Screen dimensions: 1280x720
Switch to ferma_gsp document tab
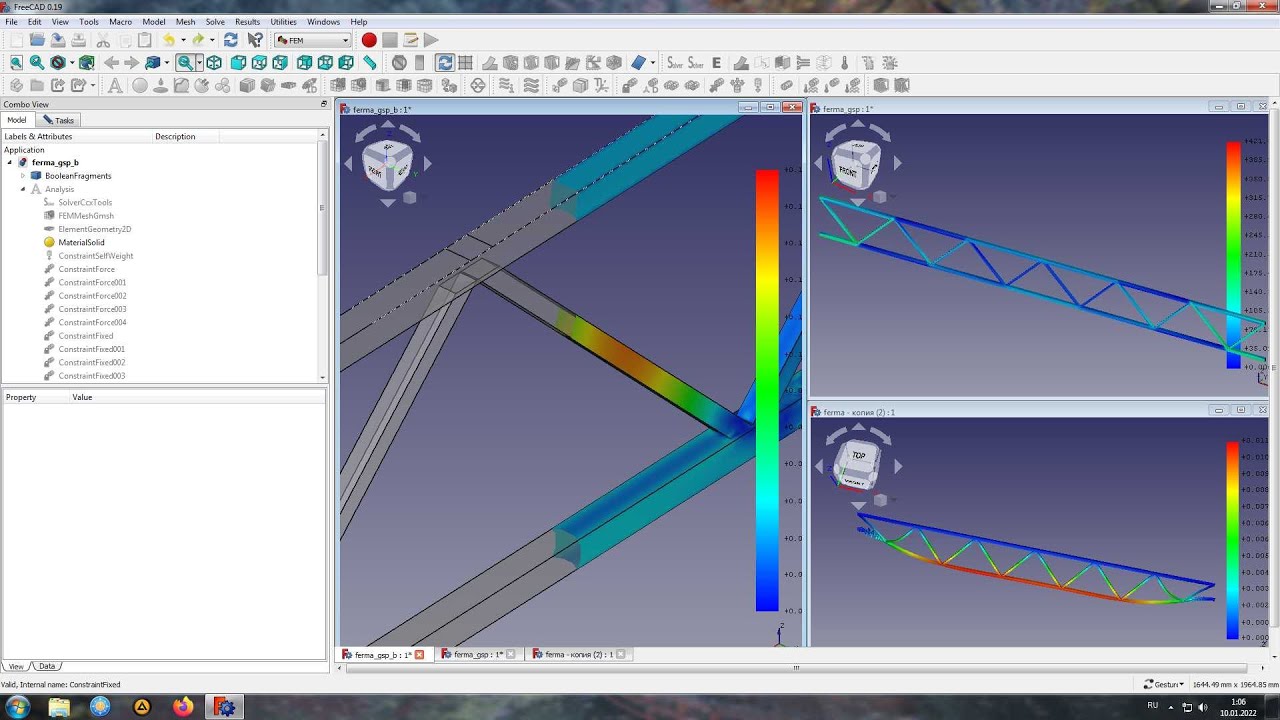(x=478, y=655)
